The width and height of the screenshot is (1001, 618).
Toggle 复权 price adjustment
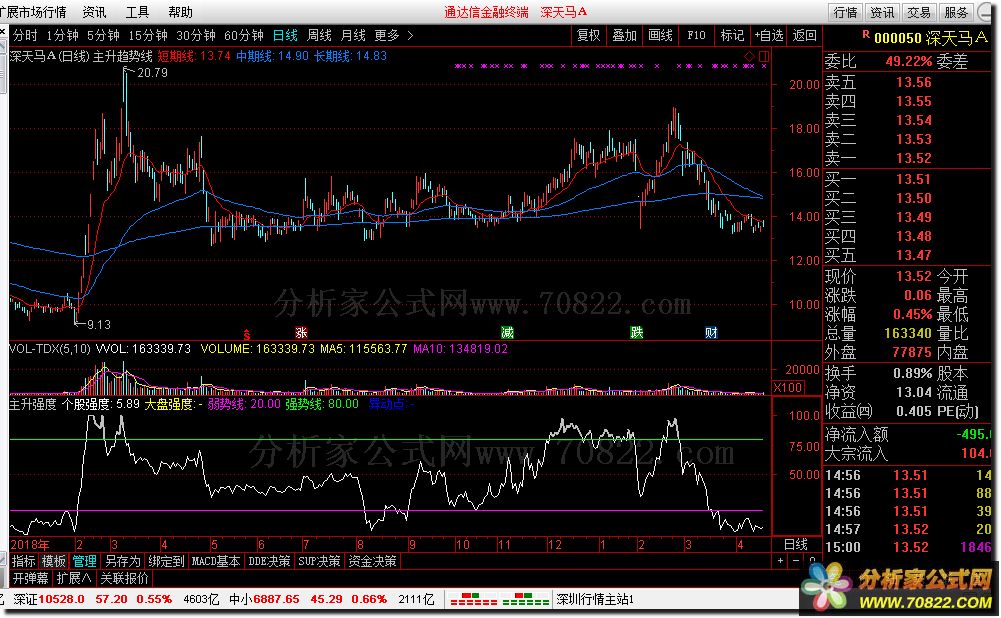coord(589,36)
